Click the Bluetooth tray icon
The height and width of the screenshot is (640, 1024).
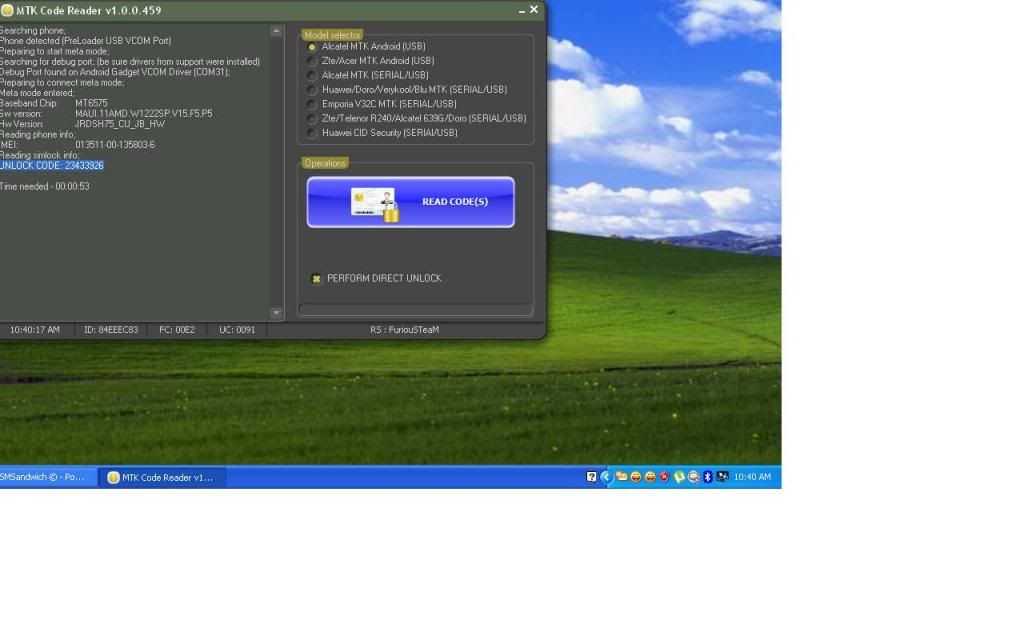coord(707,477)
